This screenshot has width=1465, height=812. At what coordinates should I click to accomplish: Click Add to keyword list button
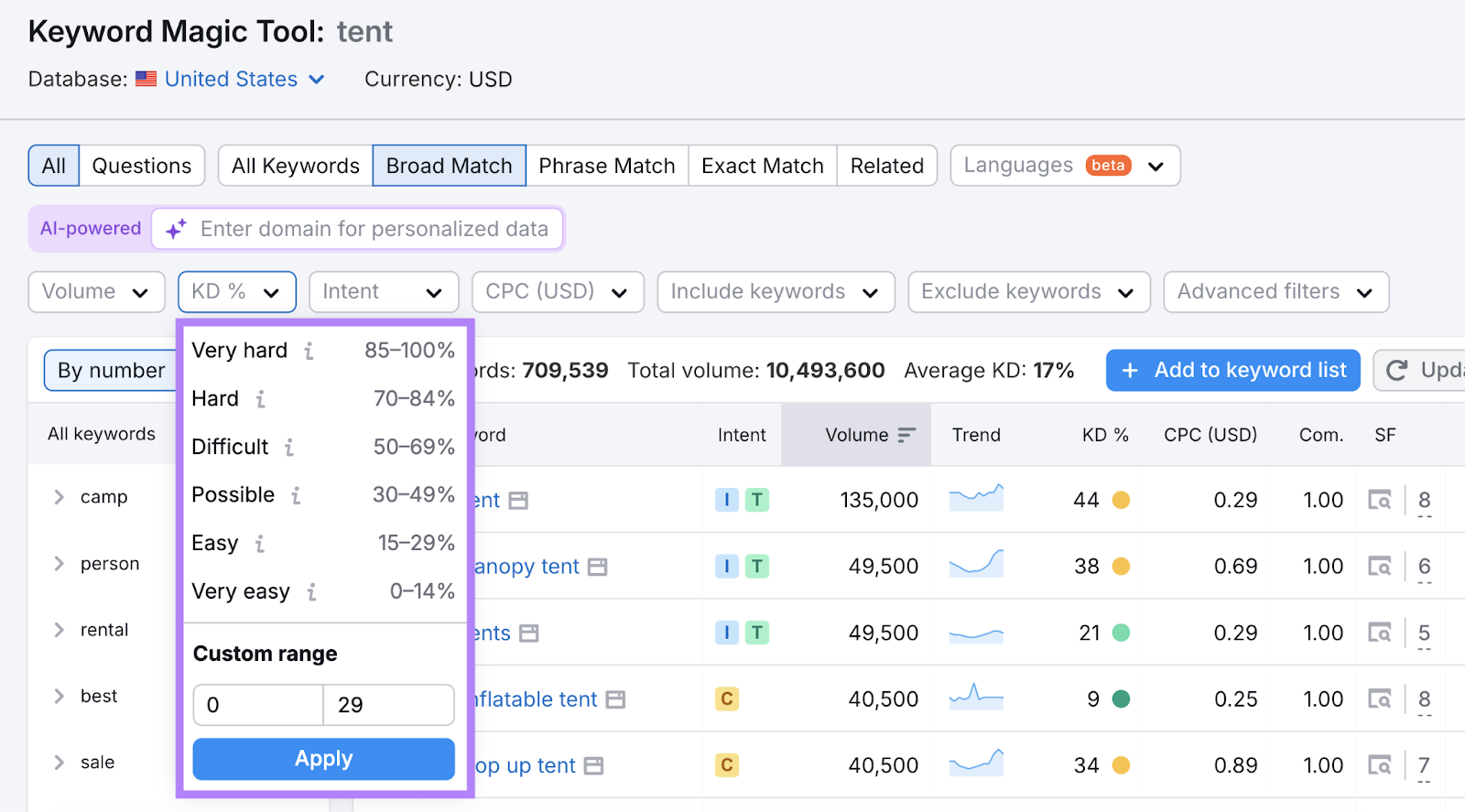point(1232,371)
